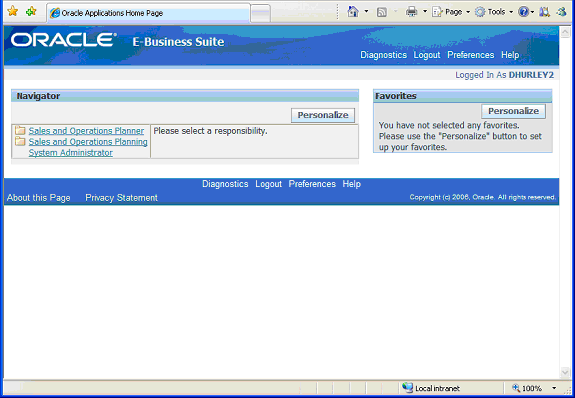Click the scrollbar up arrow
This screenshot has width=575, height=398.
[x=565, y=32]
